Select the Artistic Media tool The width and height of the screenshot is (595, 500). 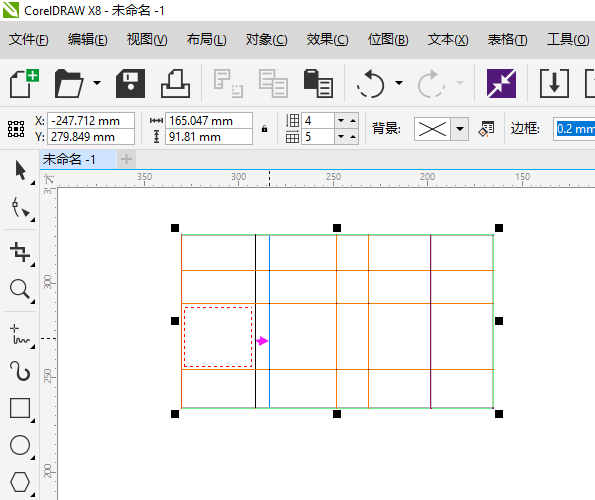pyautogui.click(x=20, y=371)
